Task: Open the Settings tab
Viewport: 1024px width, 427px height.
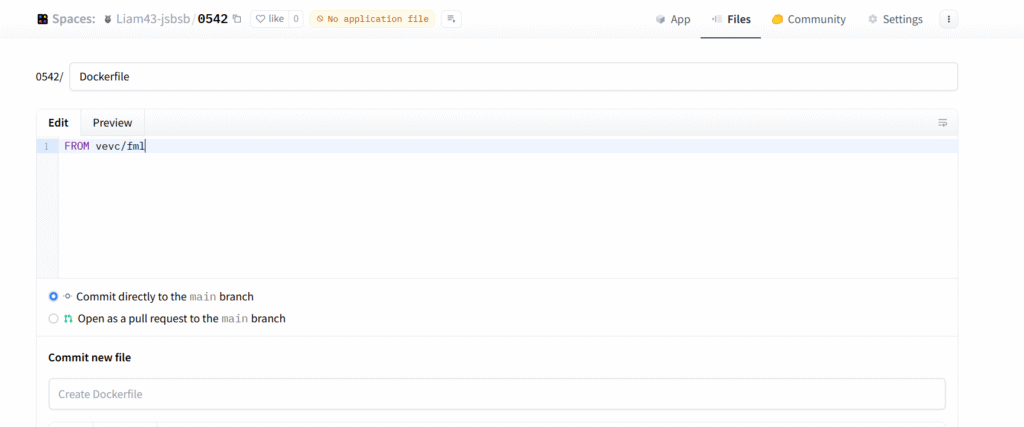Action: pos(895,19)
